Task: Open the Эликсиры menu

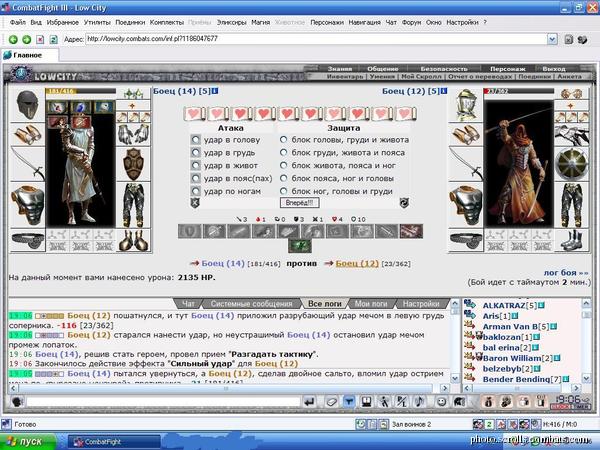Action: (232, 22)
